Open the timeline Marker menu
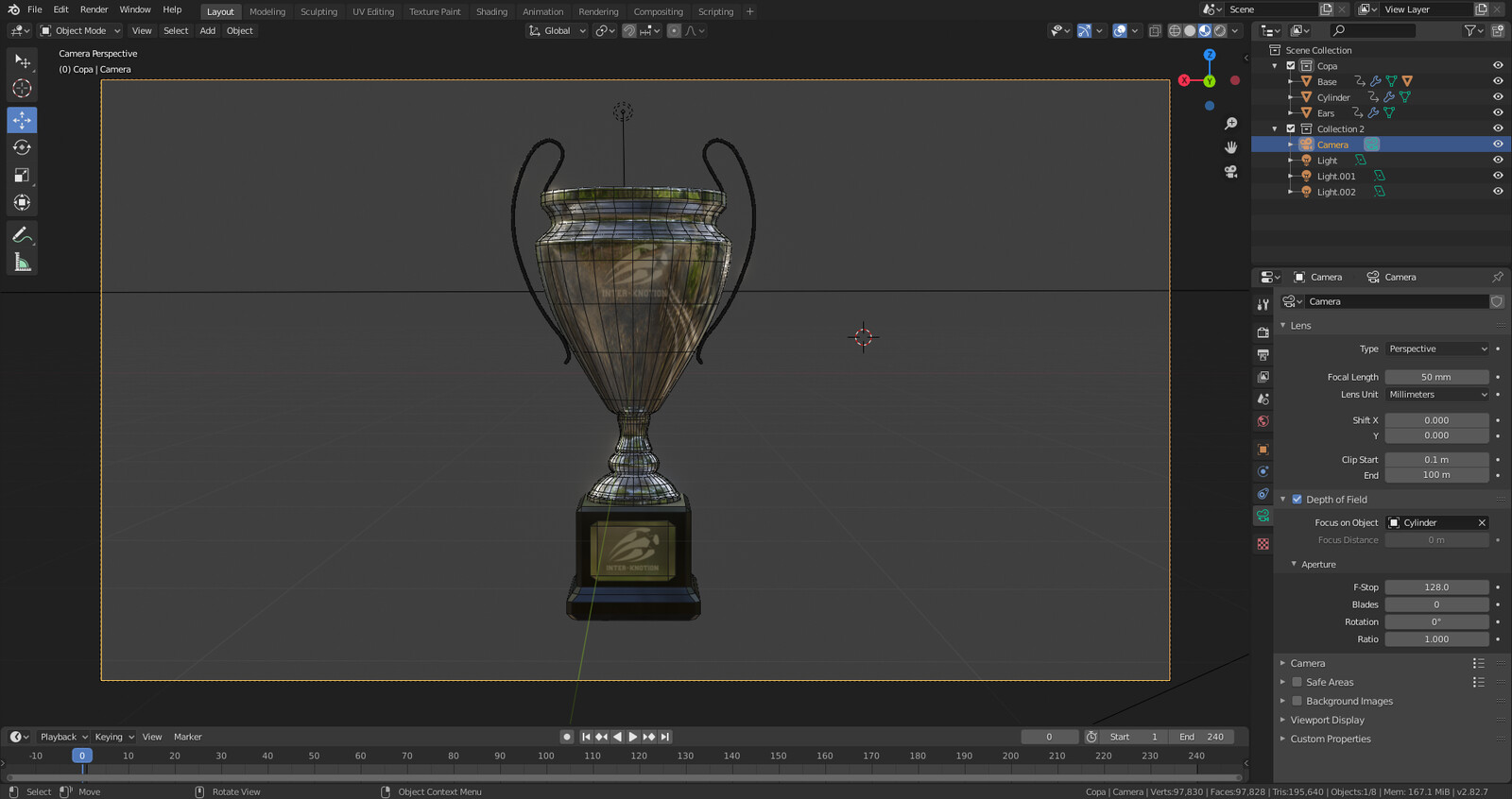The width and height of the screenshot is (1512, 799). click(x=187, y=737)
